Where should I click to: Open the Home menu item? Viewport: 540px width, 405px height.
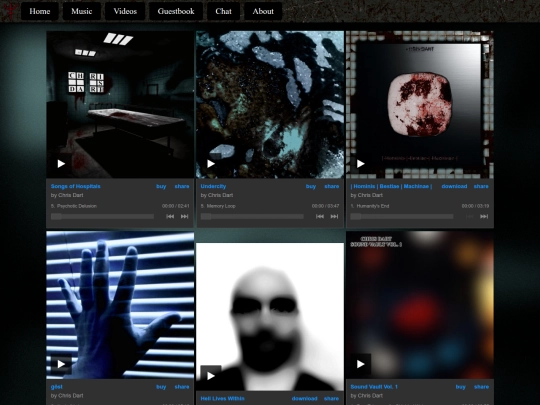tap(40, 11)
